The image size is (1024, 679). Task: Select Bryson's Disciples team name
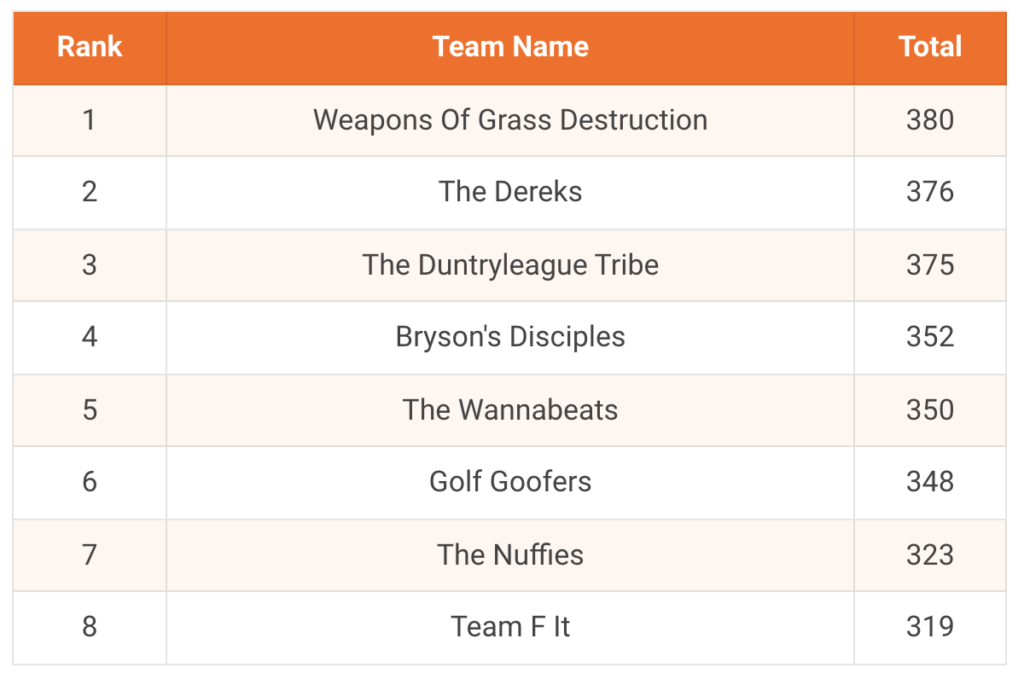(510, 337)
